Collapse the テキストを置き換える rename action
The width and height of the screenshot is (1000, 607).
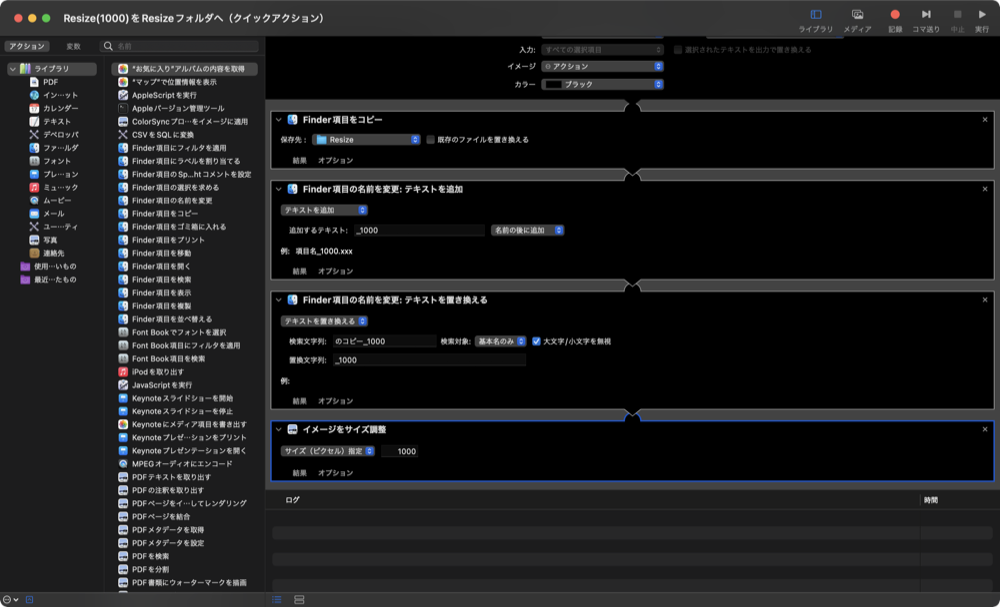[x=279, y=299]
